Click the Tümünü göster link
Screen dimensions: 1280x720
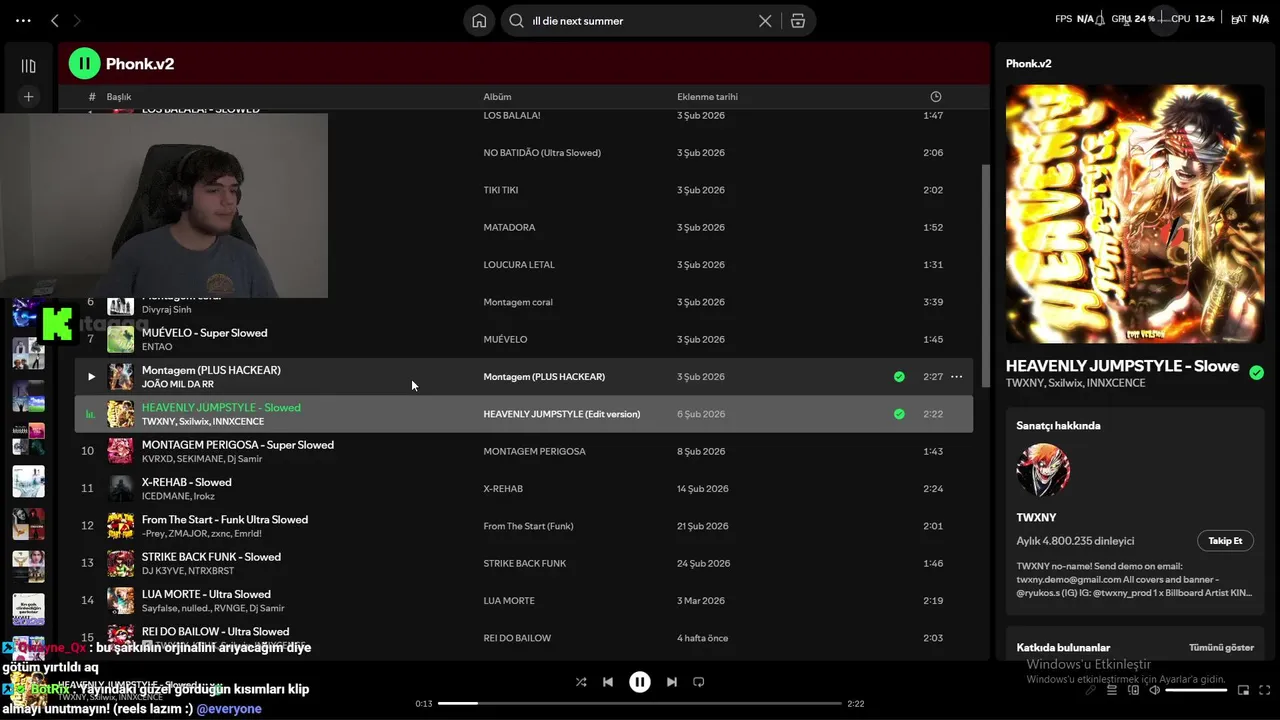[1221, 648]
